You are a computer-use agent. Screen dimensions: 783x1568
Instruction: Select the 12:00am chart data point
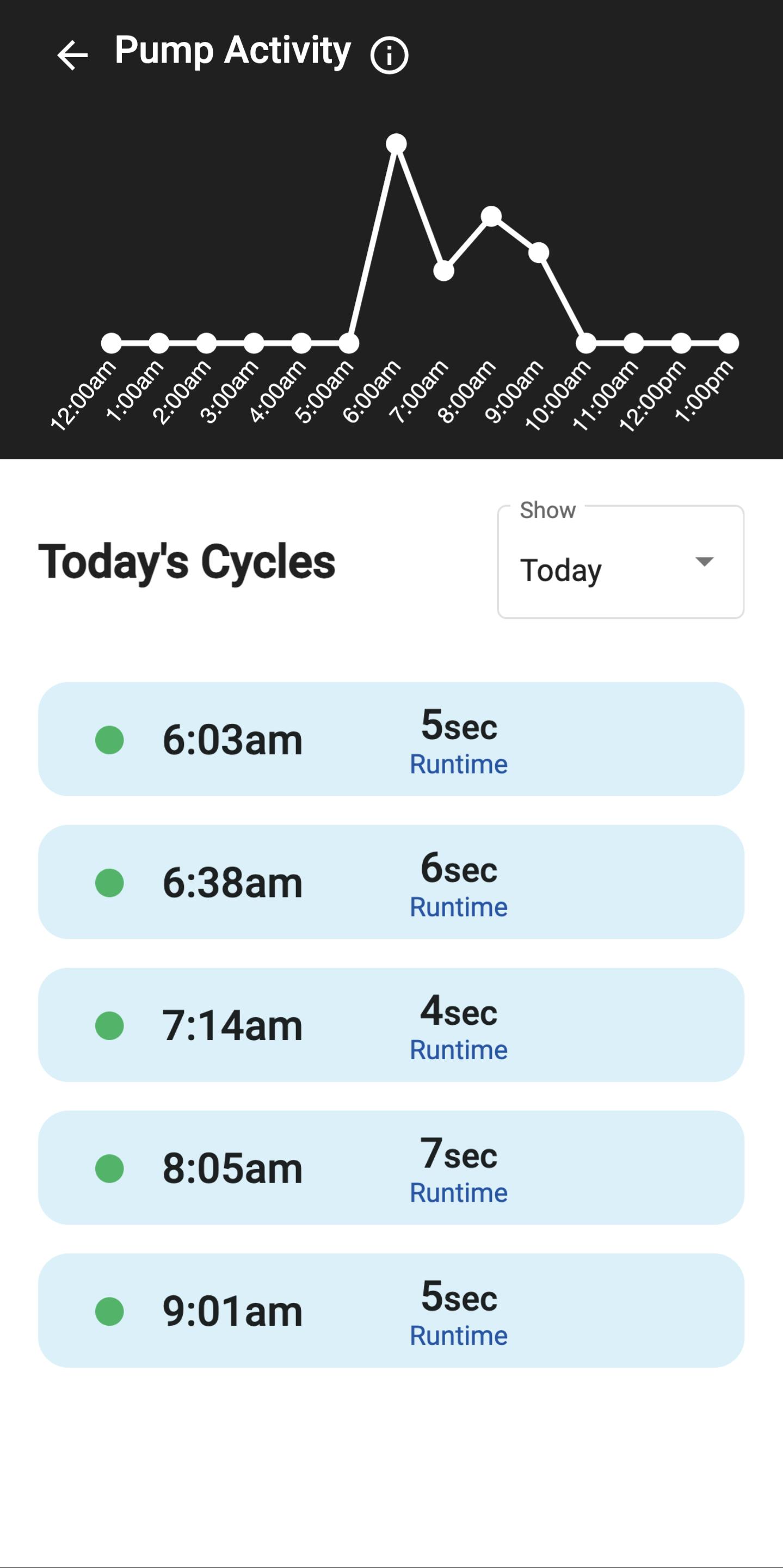112,343
